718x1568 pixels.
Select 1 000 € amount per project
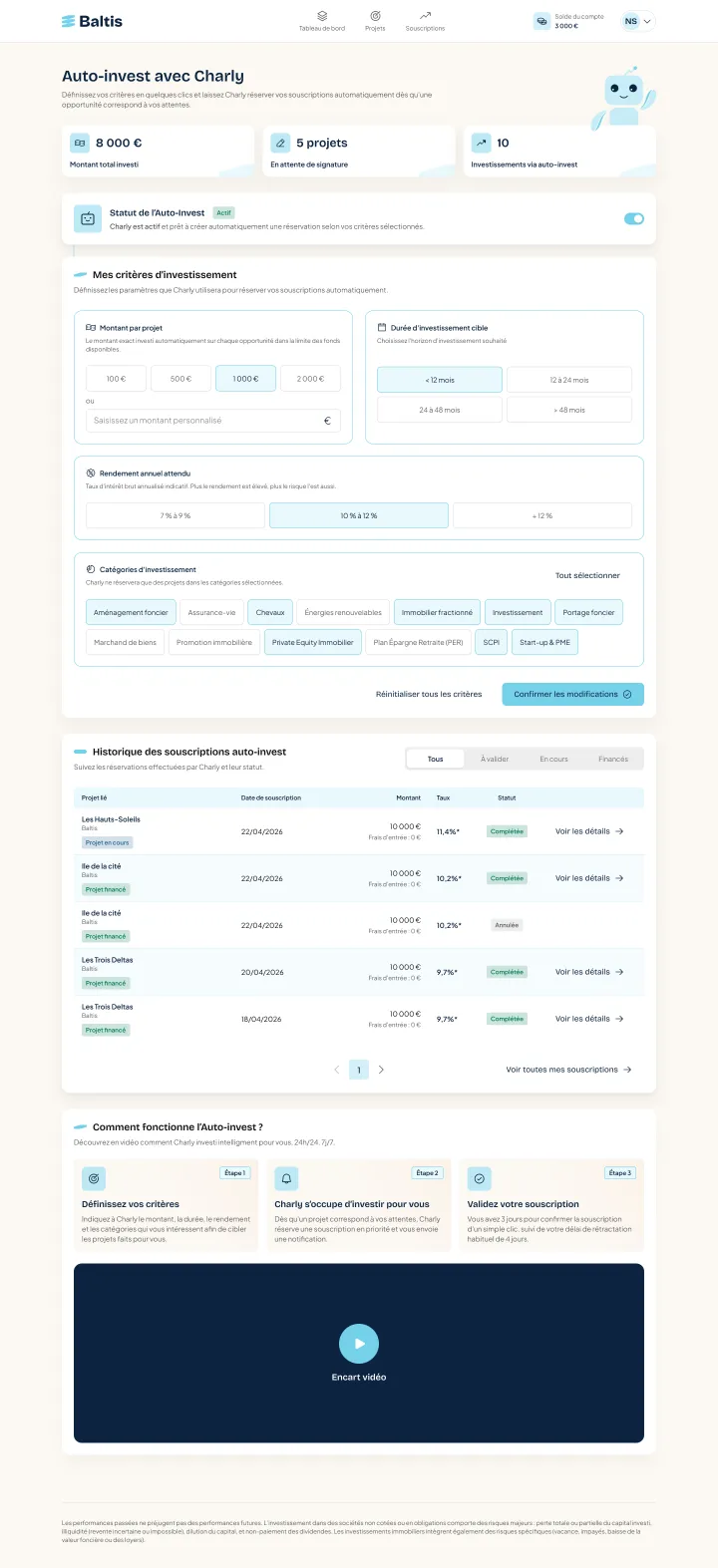coord(245,379)
